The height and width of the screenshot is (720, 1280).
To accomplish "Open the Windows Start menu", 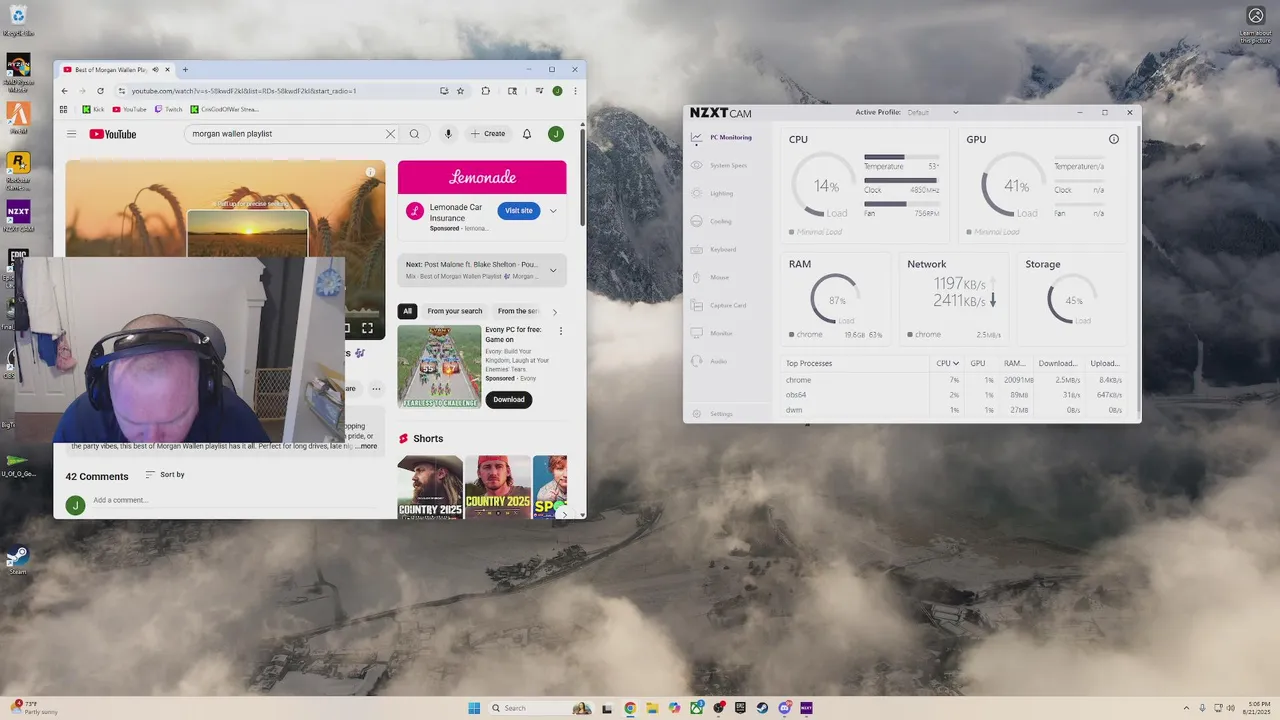I will pos(474,708).
